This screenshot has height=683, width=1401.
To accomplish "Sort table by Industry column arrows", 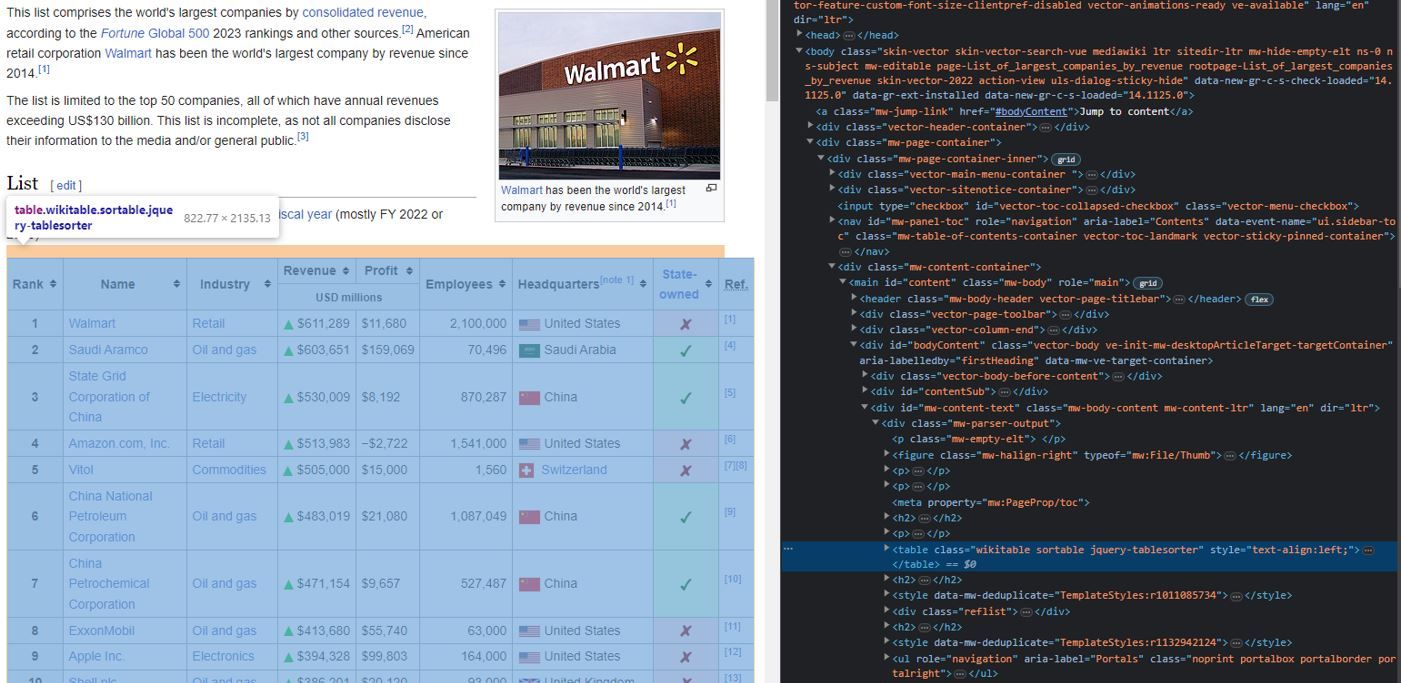I will click(267, 285).
